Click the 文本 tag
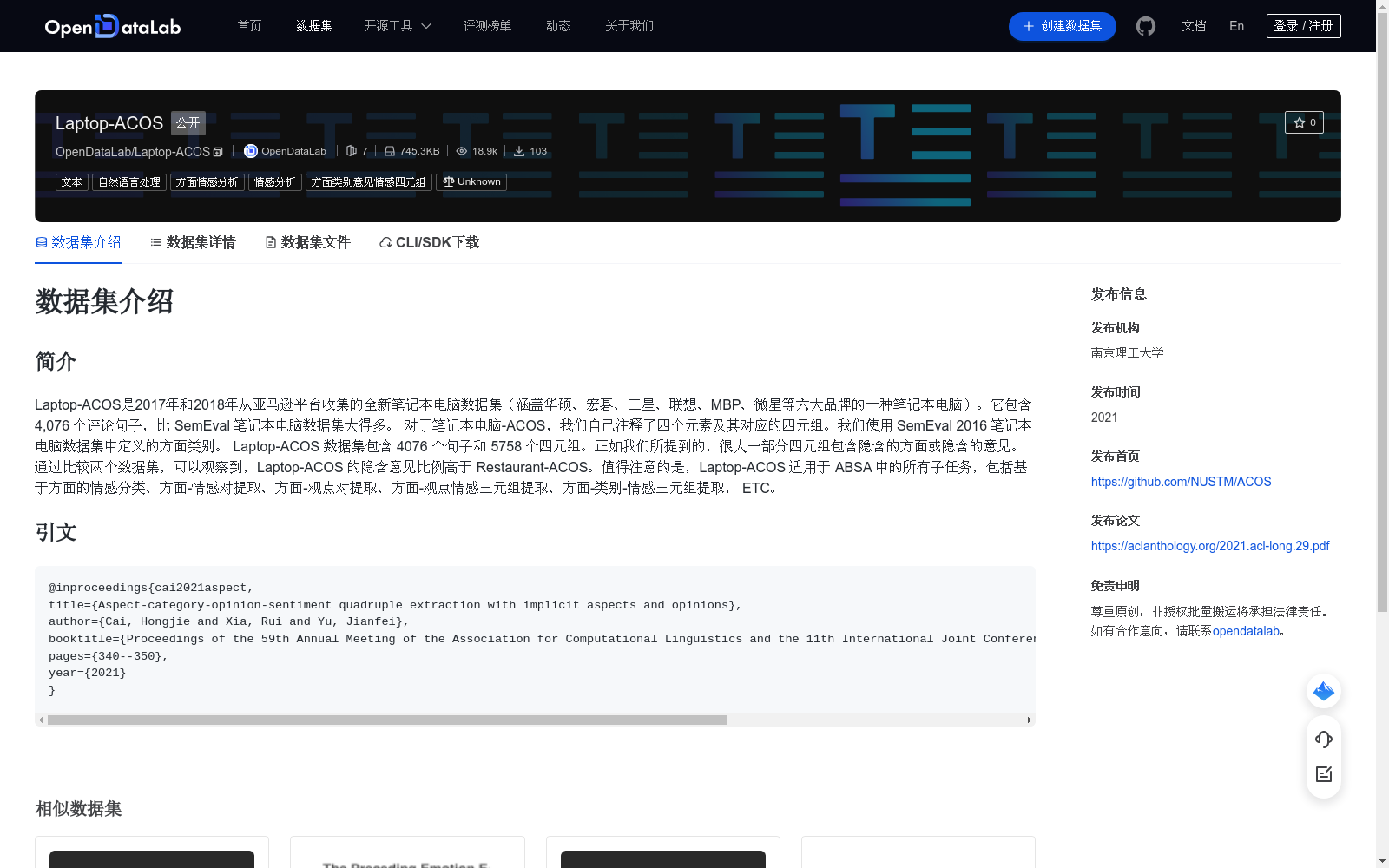Viewport: 1389px width, 868px height. (x=72, y=182)
